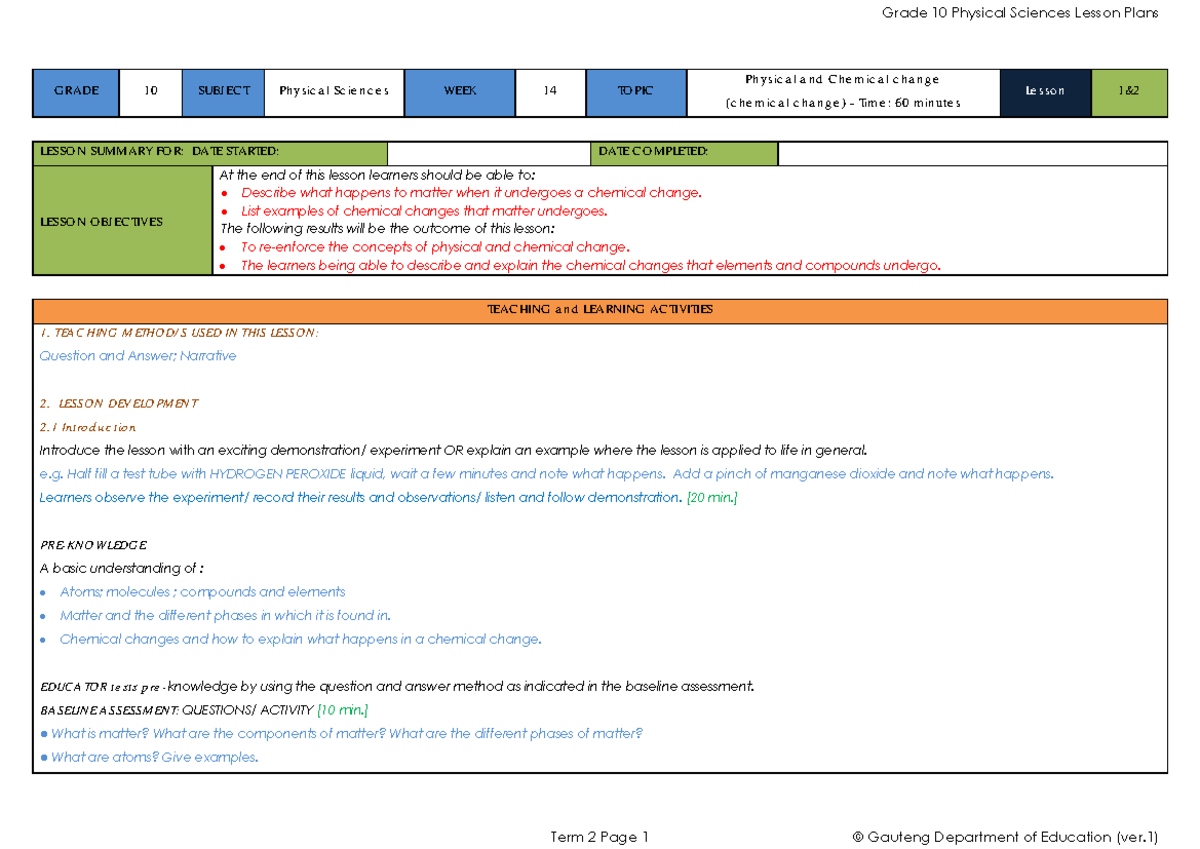Click the green 1&2 lesson number cell
Viewport: 1200px width, 849px height.
(1129, 92)
